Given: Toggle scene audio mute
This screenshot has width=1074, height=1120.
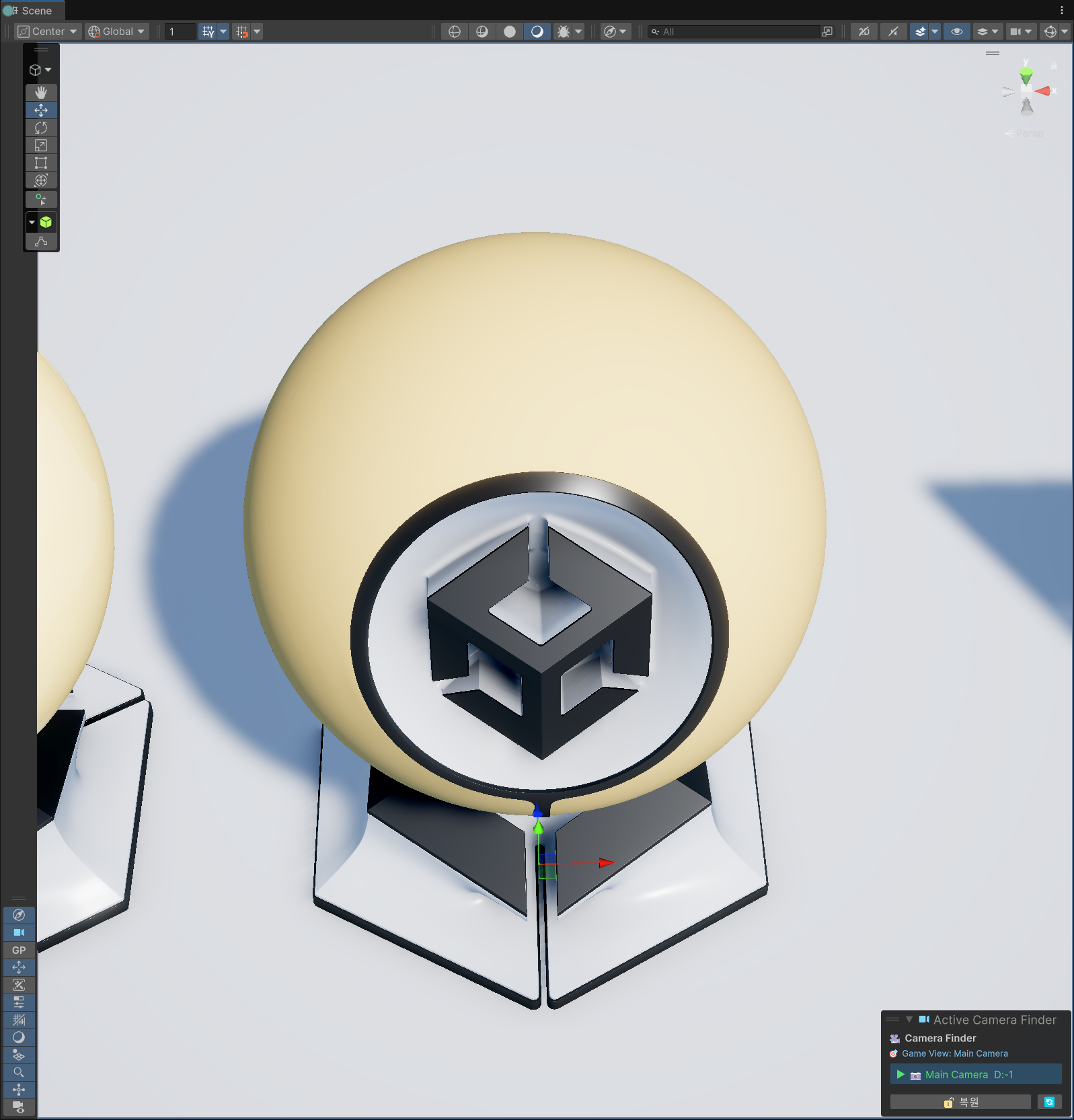Looking at the screenshot, I should point(893,32).
